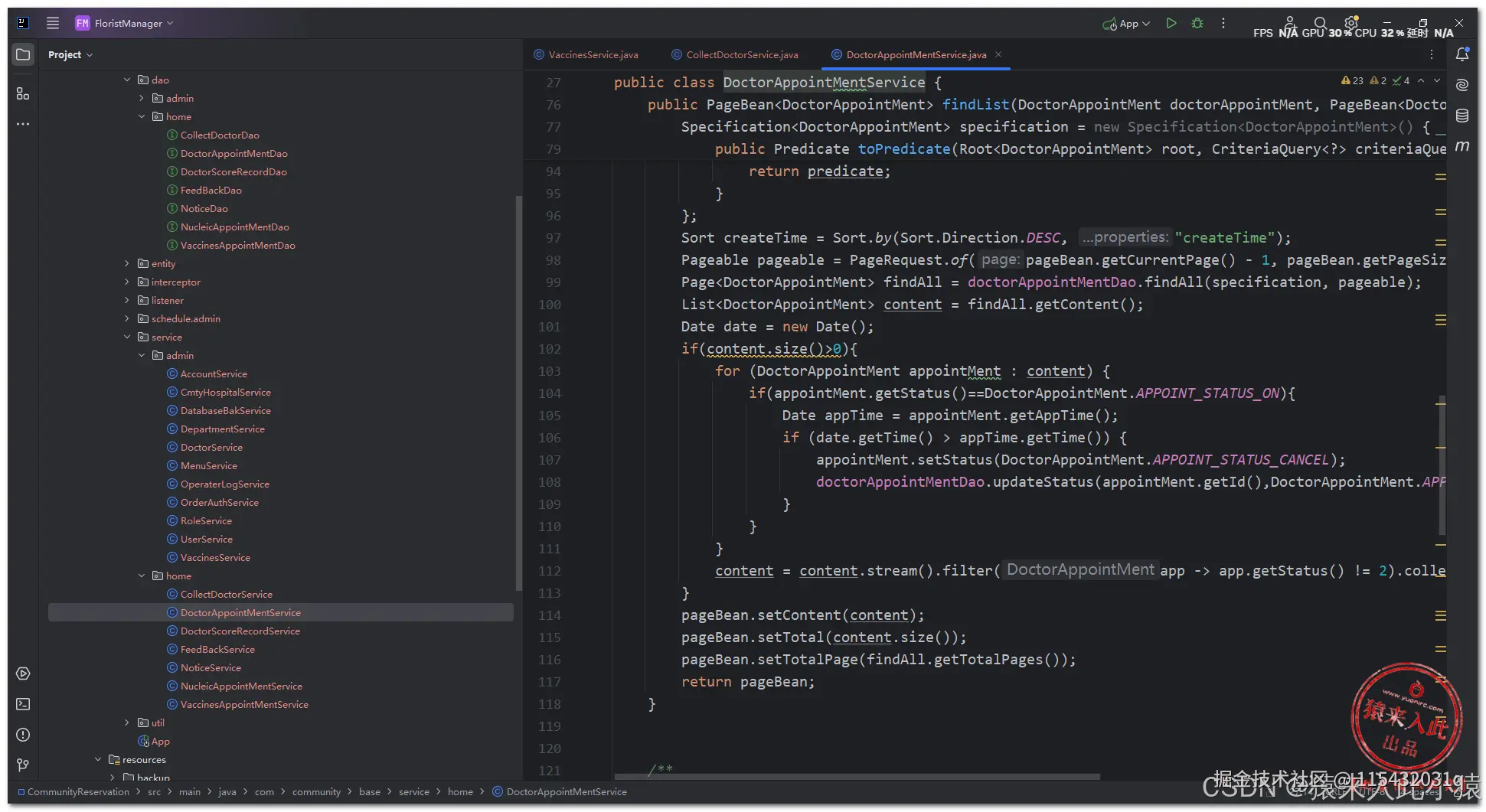The width and height of the screenshot is (1486, 812).
Task: Select NucleicAppointMentService in the tree
Action: (x=241, y=686)
